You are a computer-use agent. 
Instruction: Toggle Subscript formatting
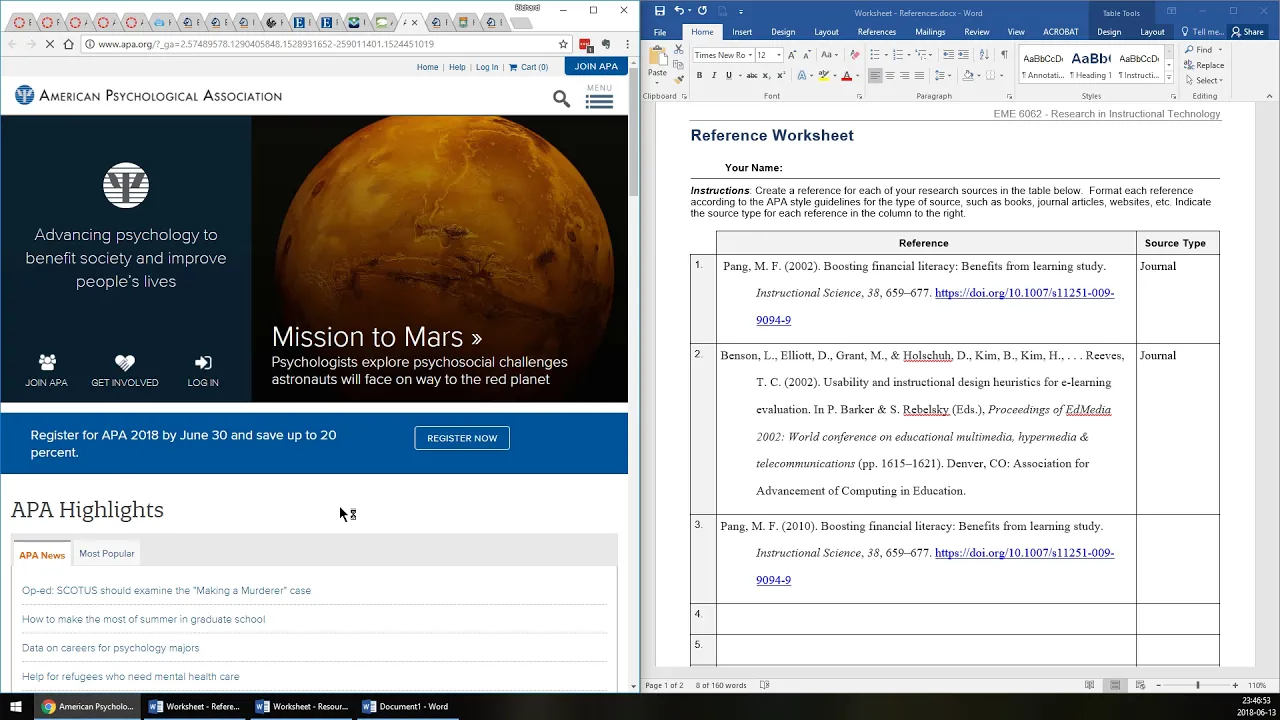click(766, 76)
